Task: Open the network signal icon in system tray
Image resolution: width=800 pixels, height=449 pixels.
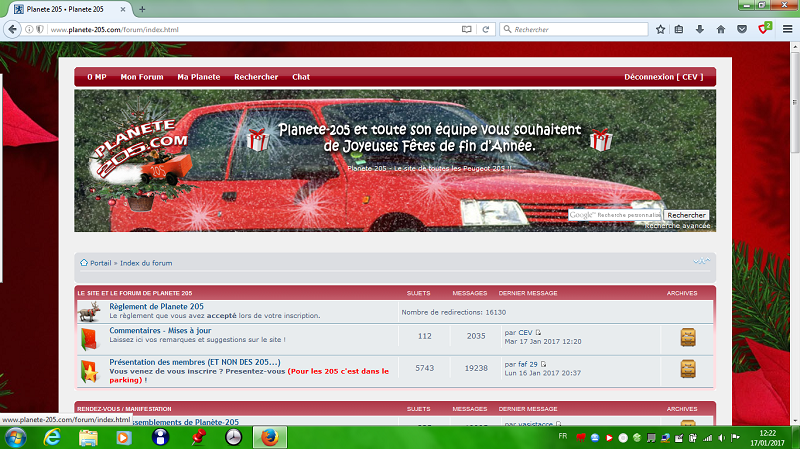Action: coord(707,438)
